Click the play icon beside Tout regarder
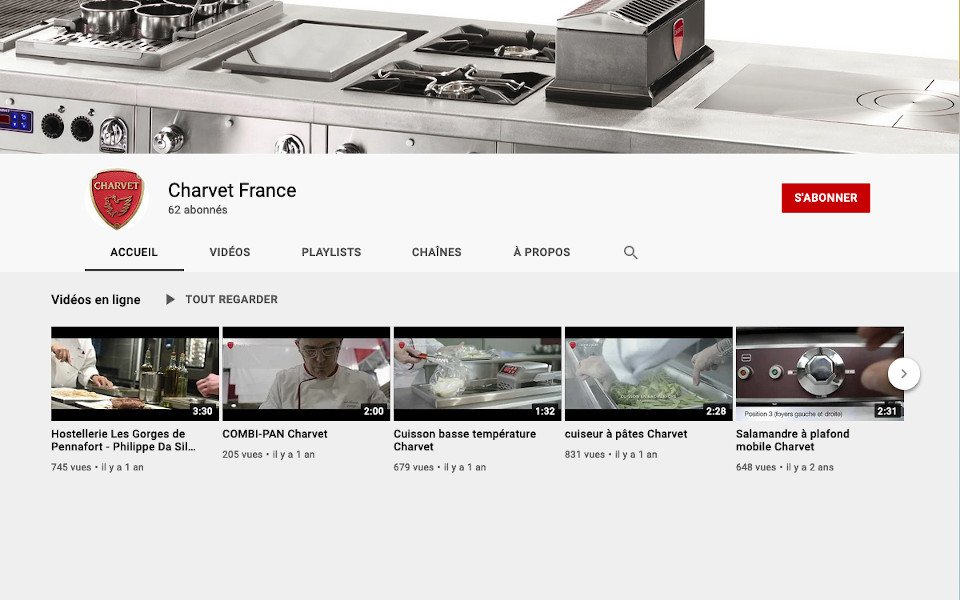The height and width of the screenshot is (600, 960). [x=170, y=299]
